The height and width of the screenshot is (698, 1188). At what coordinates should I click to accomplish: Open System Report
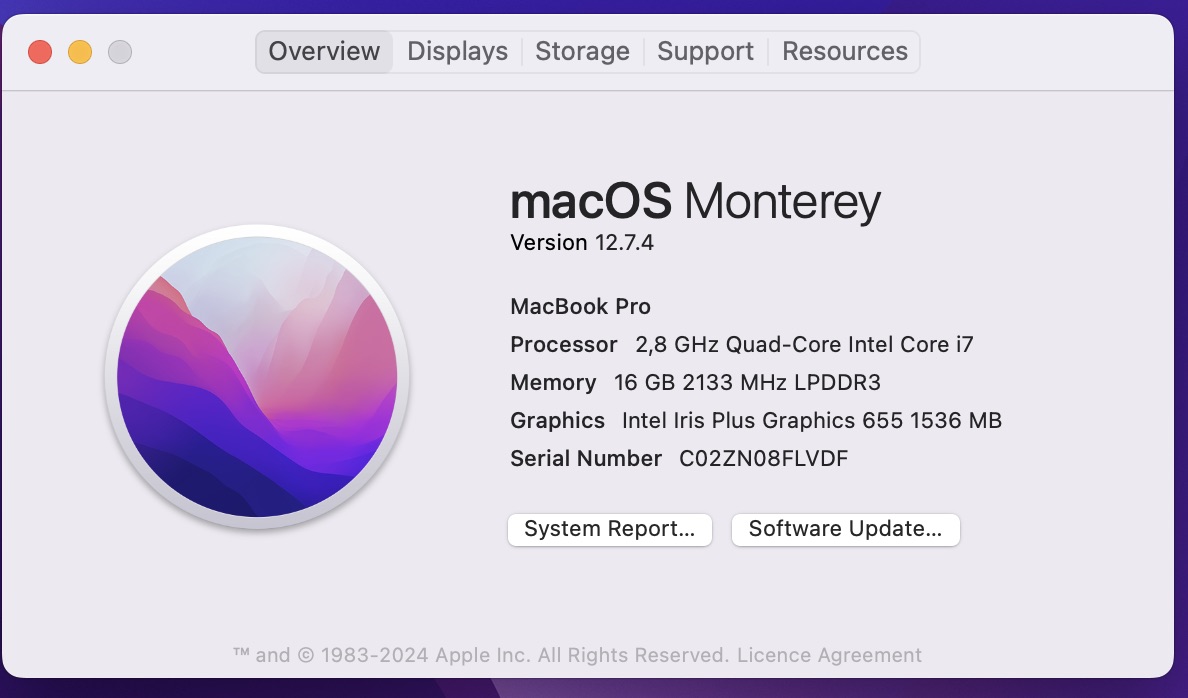[x=609, y=529]
